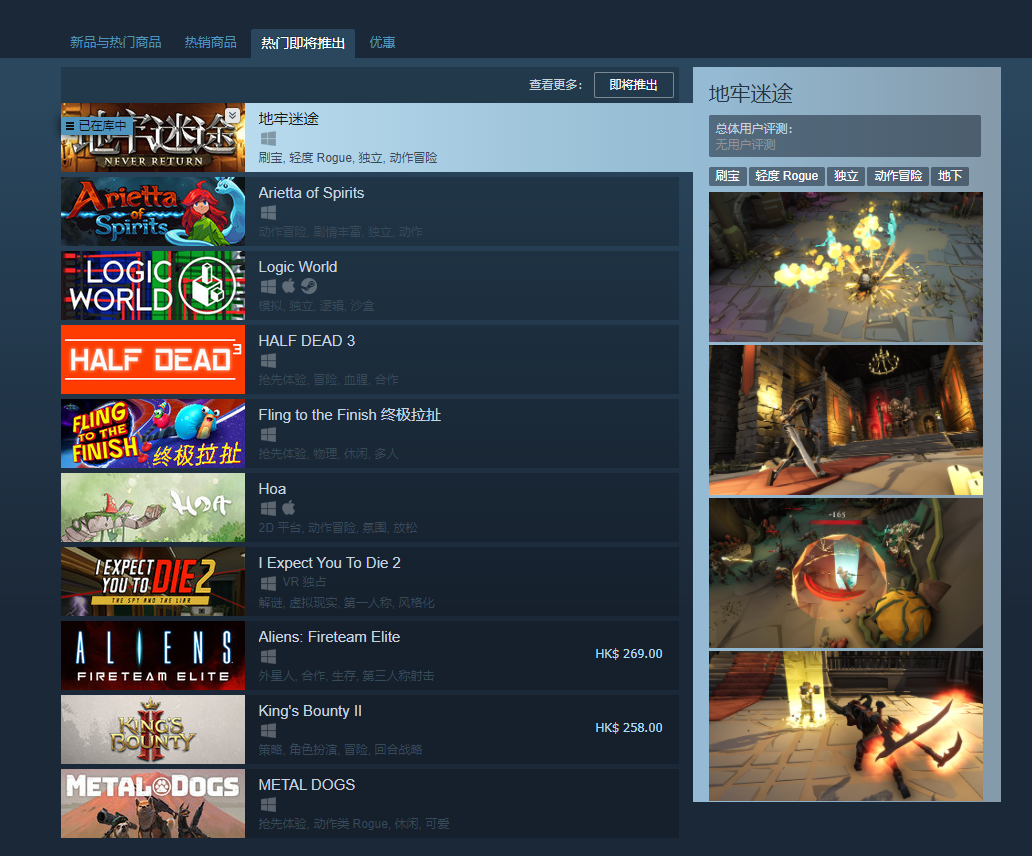Click the Windows icon under HALF DEAD 3
Viewport: 1032px width, 856px height.
268,361
